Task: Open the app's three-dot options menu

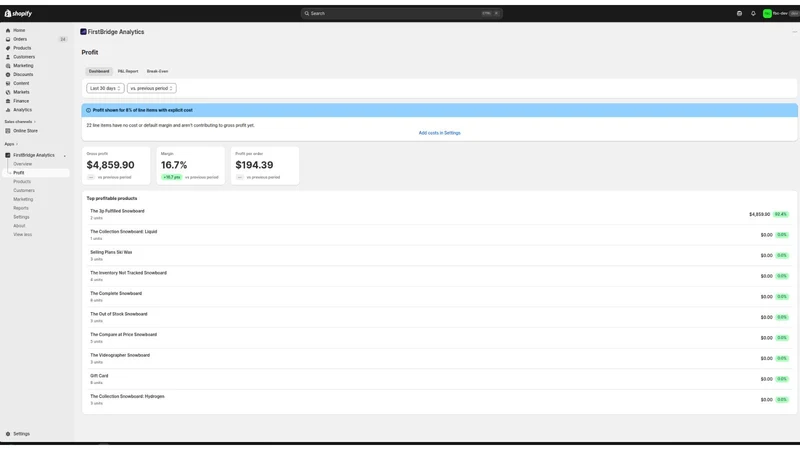Action: click(x=794, y=32)
